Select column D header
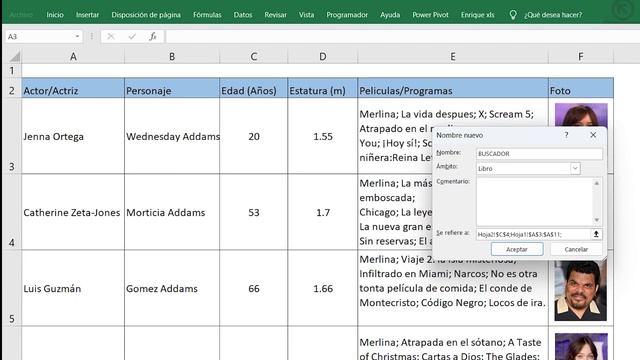This screenshot has height=360, width=640. (x=322, y=56)
